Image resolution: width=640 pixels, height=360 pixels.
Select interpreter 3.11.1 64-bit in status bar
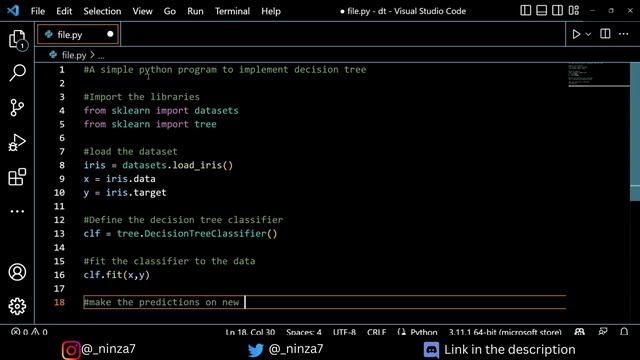click(x=505, y=332)
